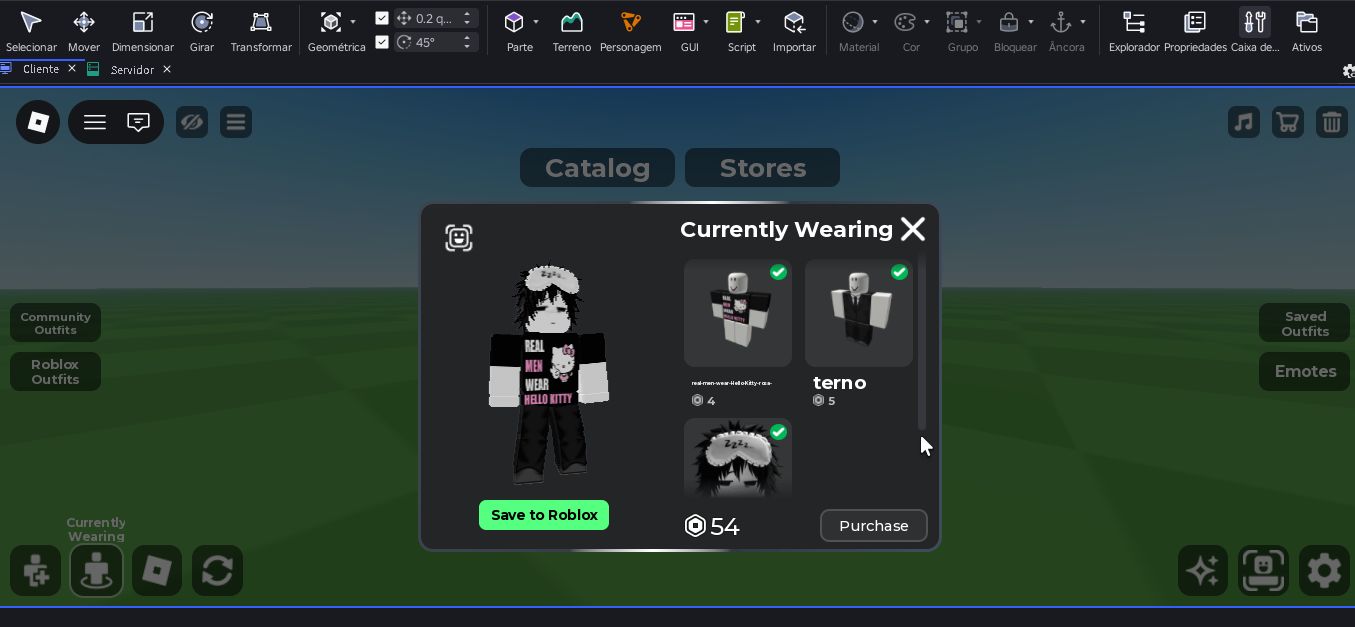Open the Personagem tool
Screen dimensions: 1355x627
[630, 31]
